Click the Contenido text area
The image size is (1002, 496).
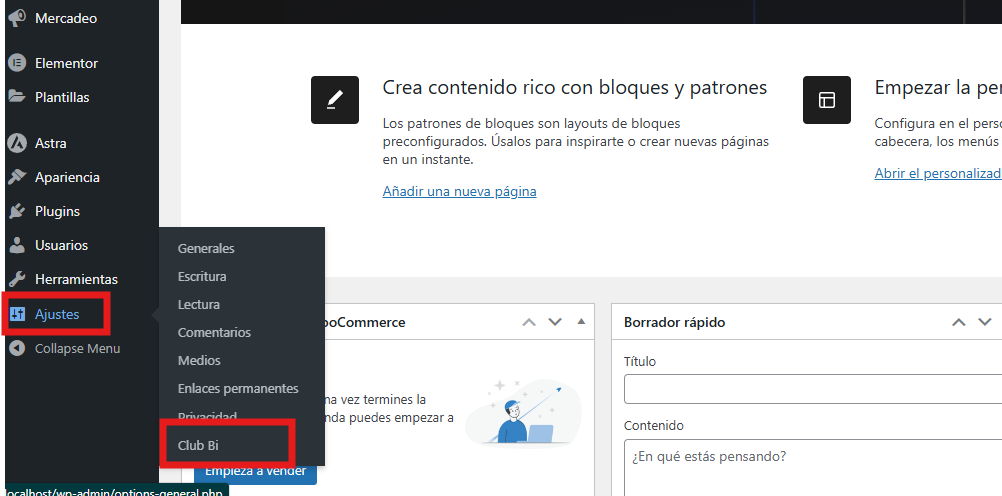click(x=813, y=468)
